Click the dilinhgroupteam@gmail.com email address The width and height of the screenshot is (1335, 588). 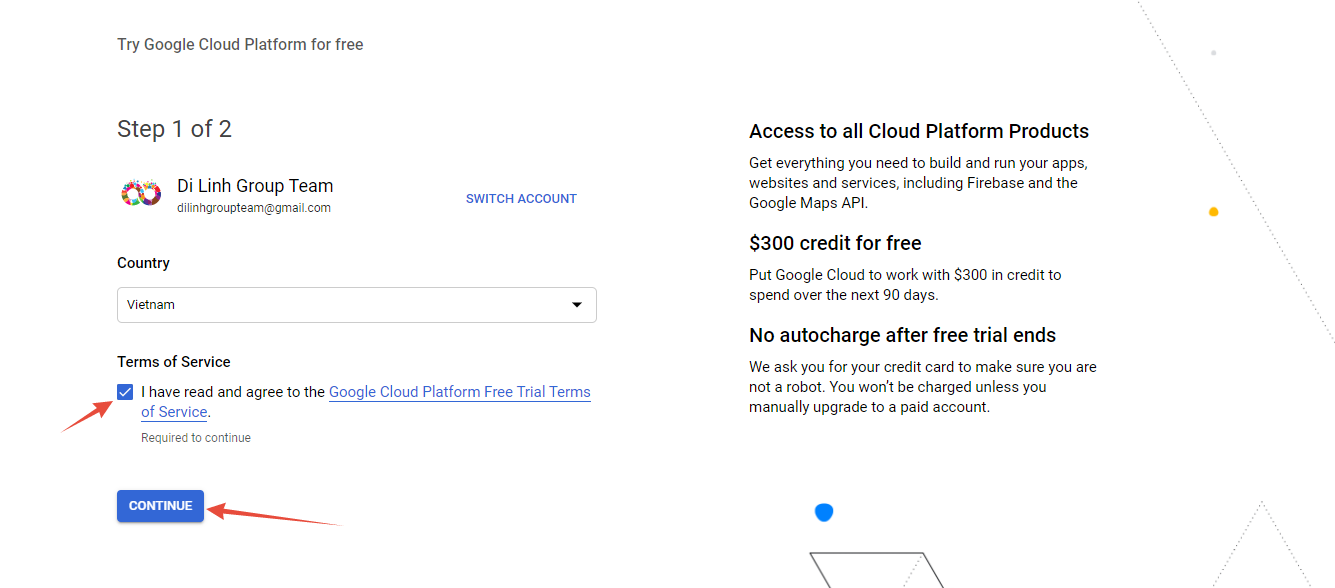pyautogui.click(x=254, y=208)
